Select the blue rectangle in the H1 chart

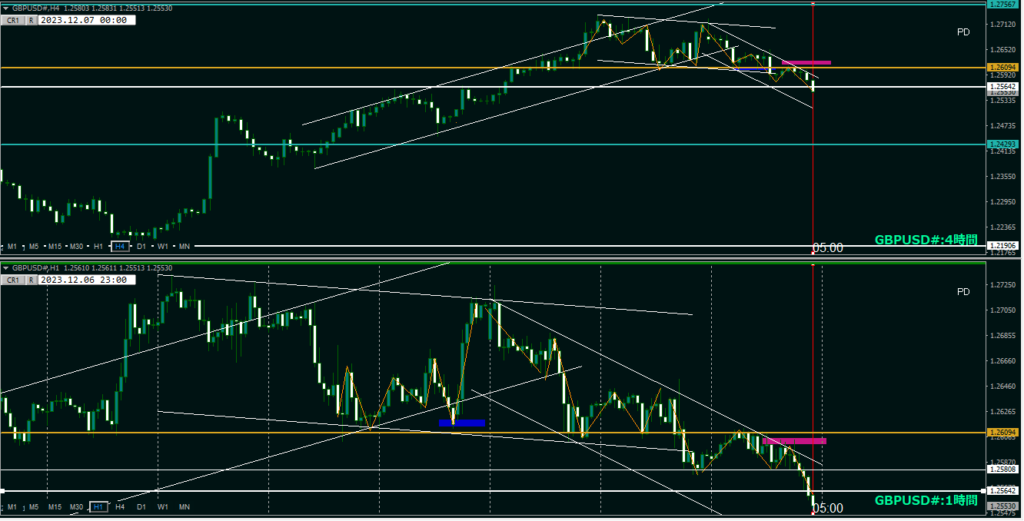point(462,423)
